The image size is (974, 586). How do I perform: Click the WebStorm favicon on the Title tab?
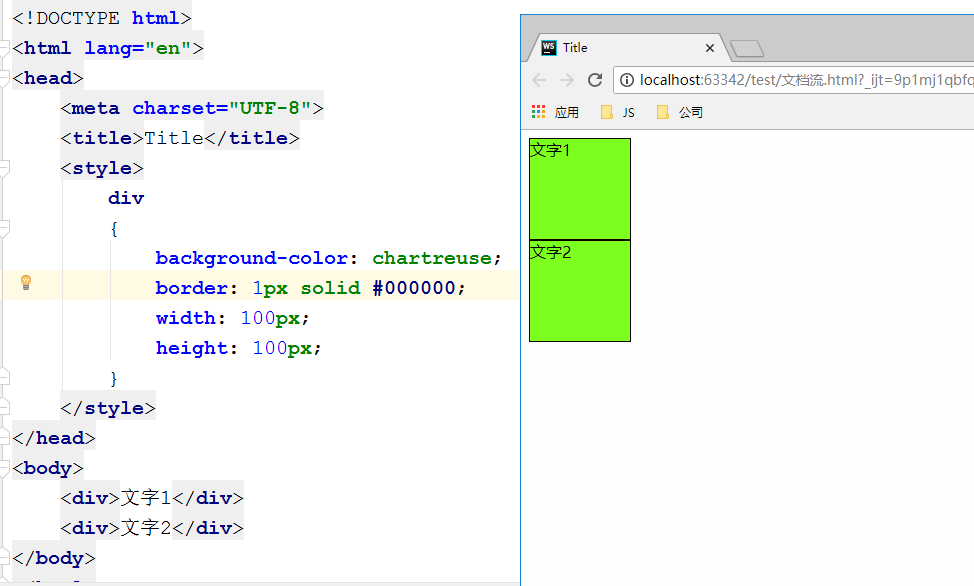pyautogui.click(x=549, y=48)
